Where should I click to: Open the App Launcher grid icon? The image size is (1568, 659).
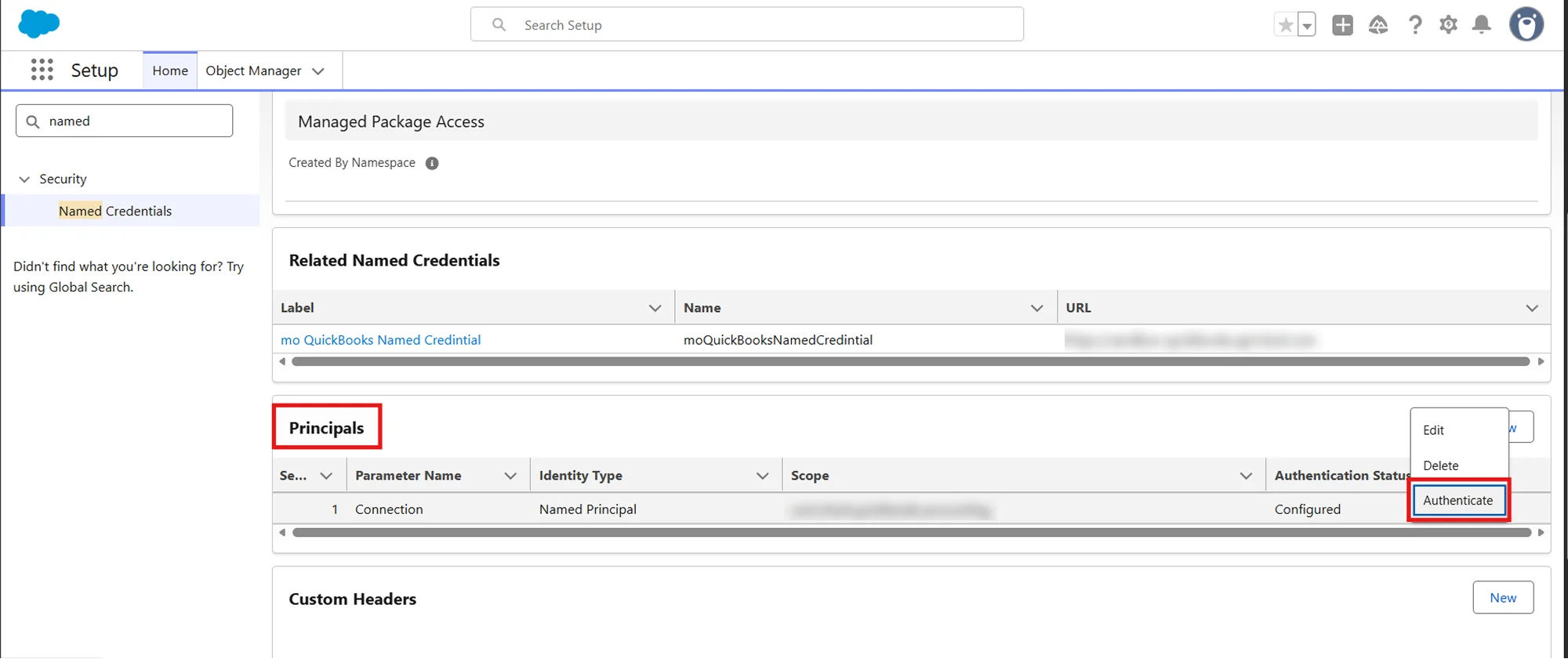pyautogui.click(x=42, y=70)
